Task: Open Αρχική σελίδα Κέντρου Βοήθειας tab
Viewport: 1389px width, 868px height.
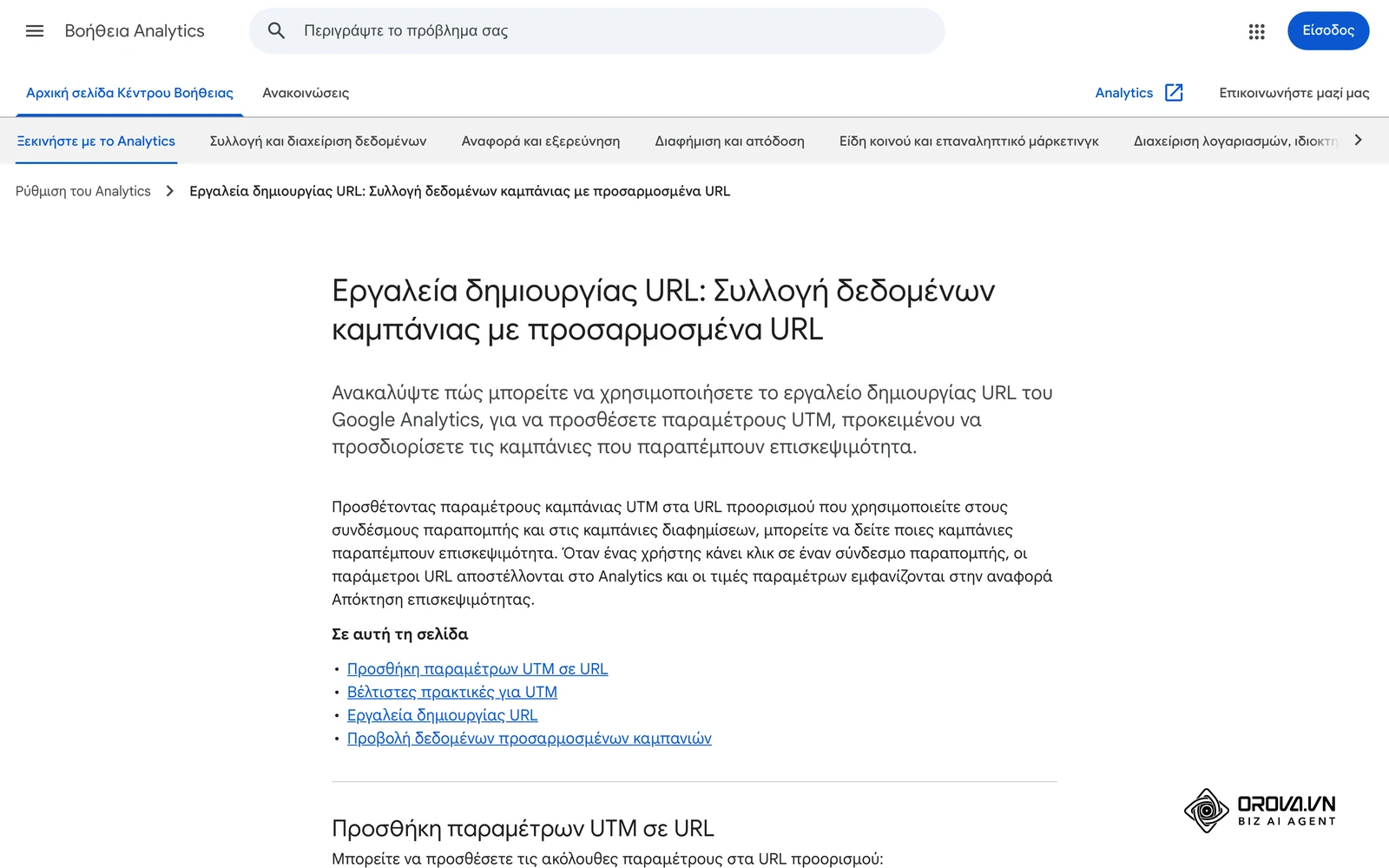Action: (129, 93)
